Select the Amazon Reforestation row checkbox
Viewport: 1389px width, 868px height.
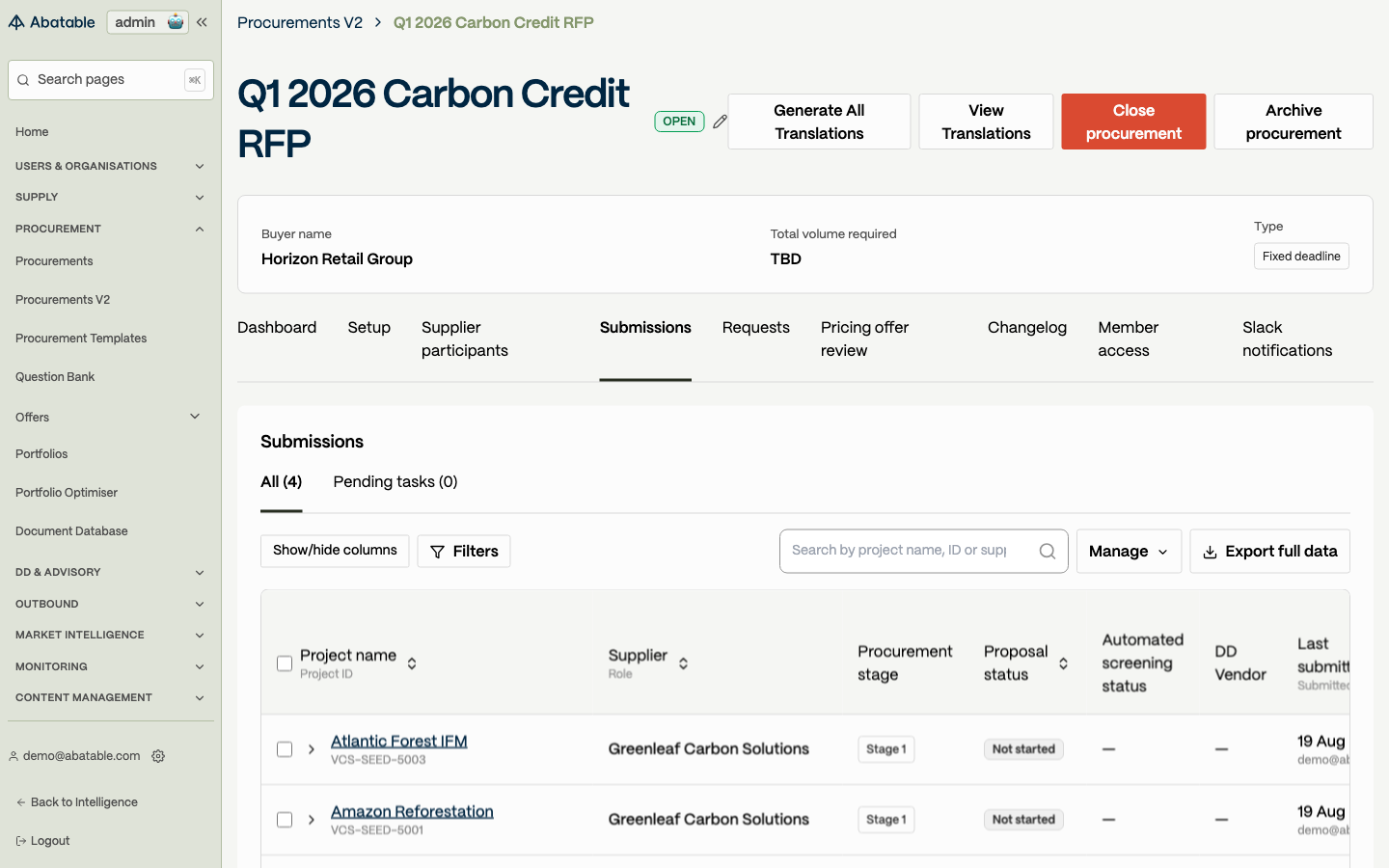tap(285, 820)
